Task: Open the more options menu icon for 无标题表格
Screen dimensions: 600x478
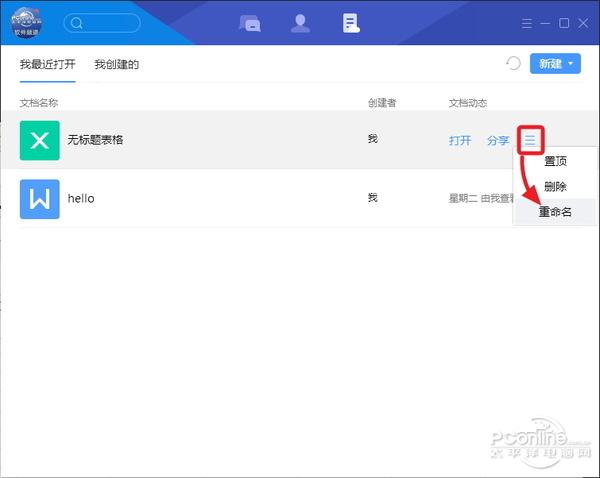Action: (x=530, y=140)
